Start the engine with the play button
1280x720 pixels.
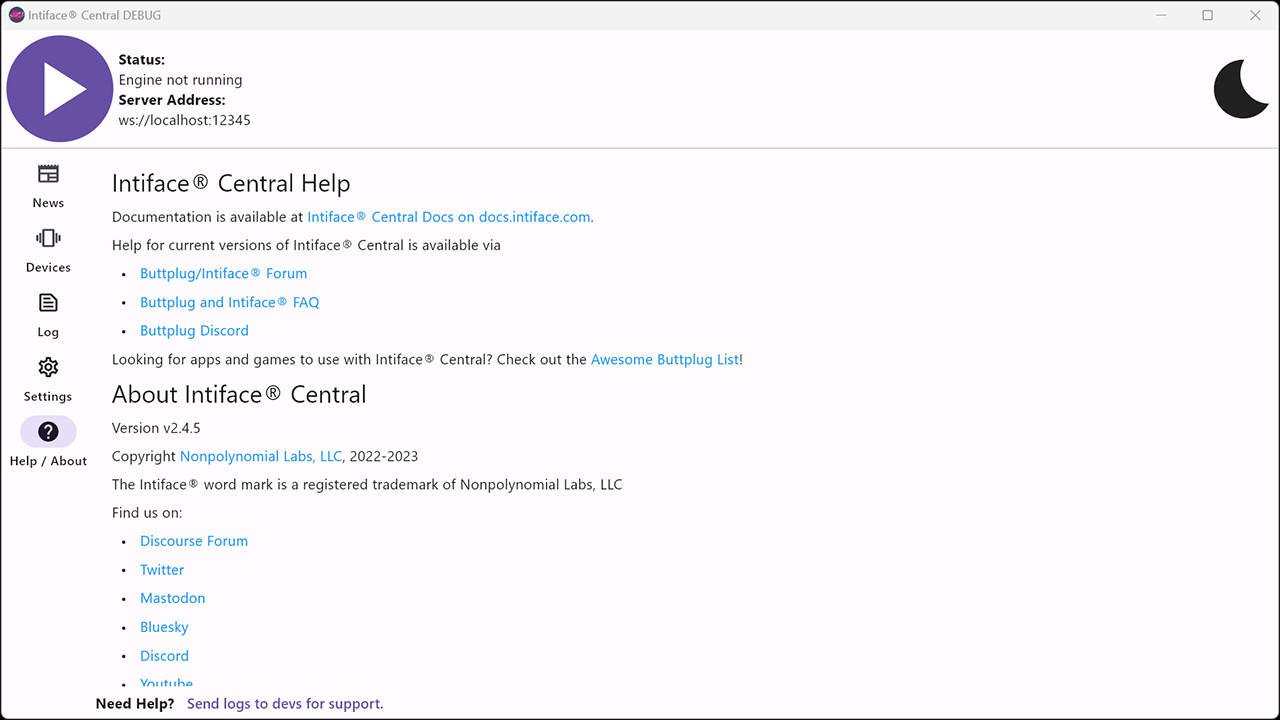click(59, 88)
